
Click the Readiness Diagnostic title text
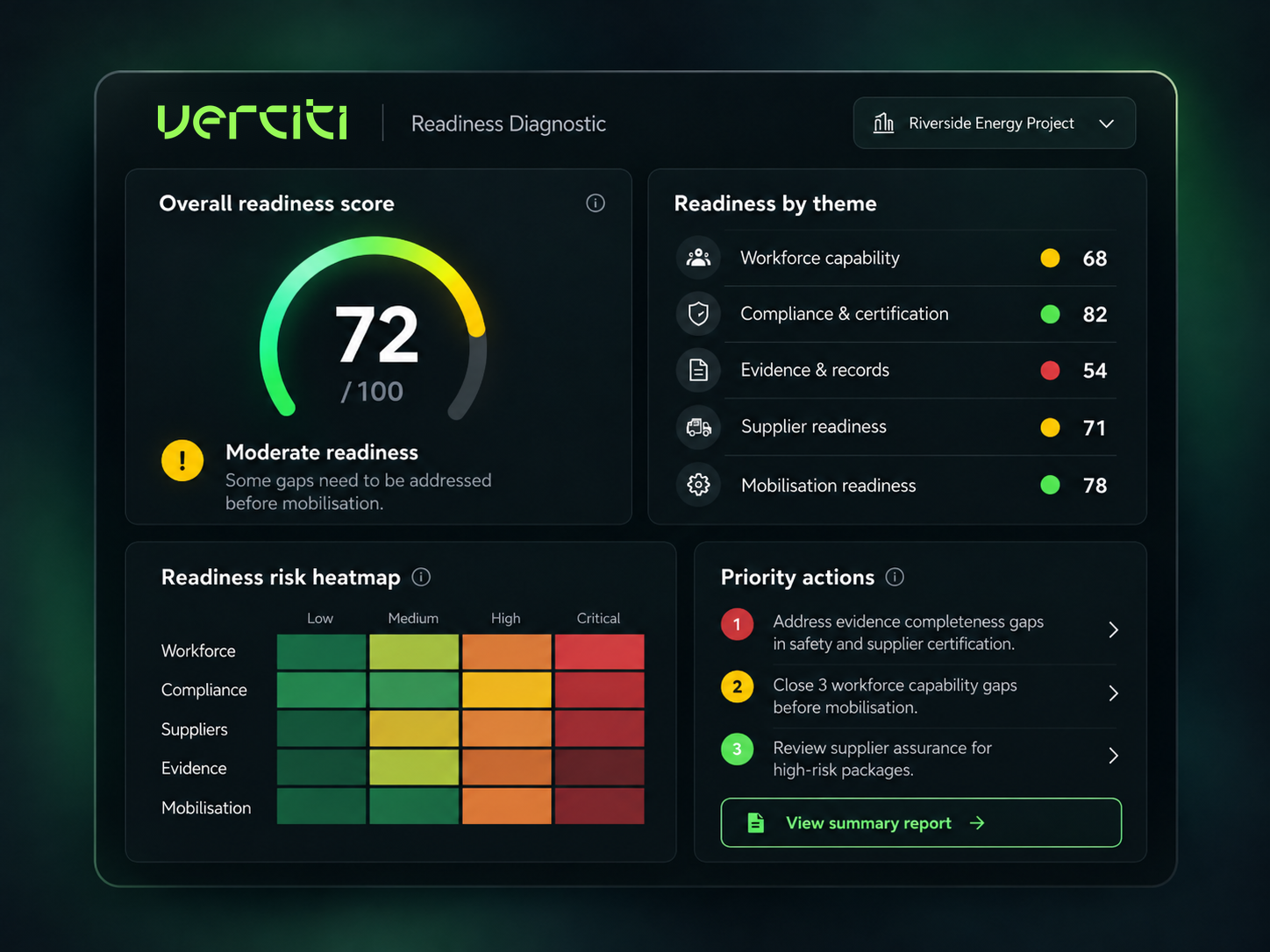(x=509, y=124)
